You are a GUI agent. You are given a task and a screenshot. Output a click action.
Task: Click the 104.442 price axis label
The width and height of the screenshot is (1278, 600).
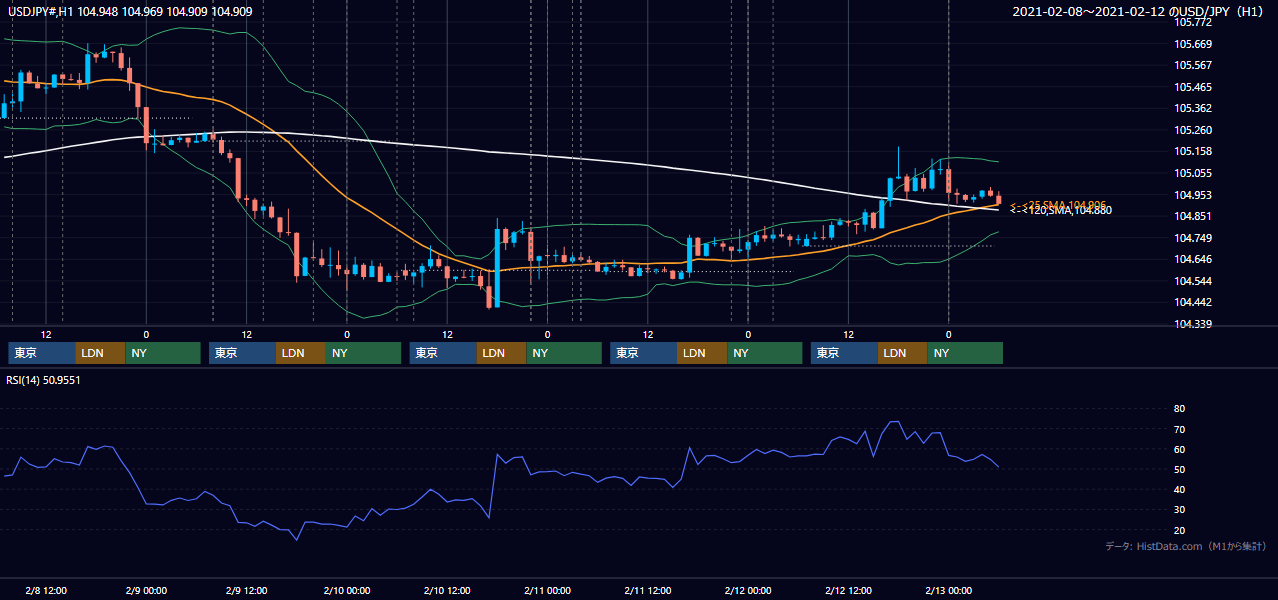click(x=1194, y=303)
